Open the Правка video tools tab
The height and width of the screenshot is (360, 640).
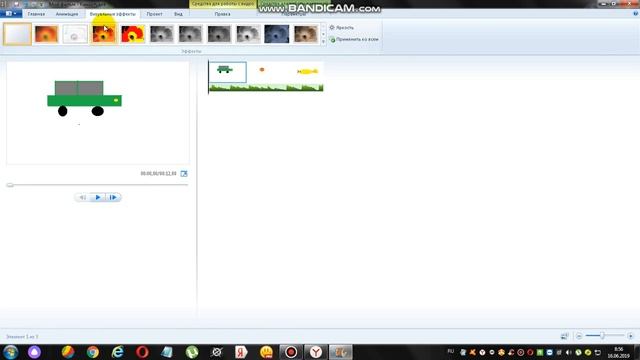click(222, 14)
